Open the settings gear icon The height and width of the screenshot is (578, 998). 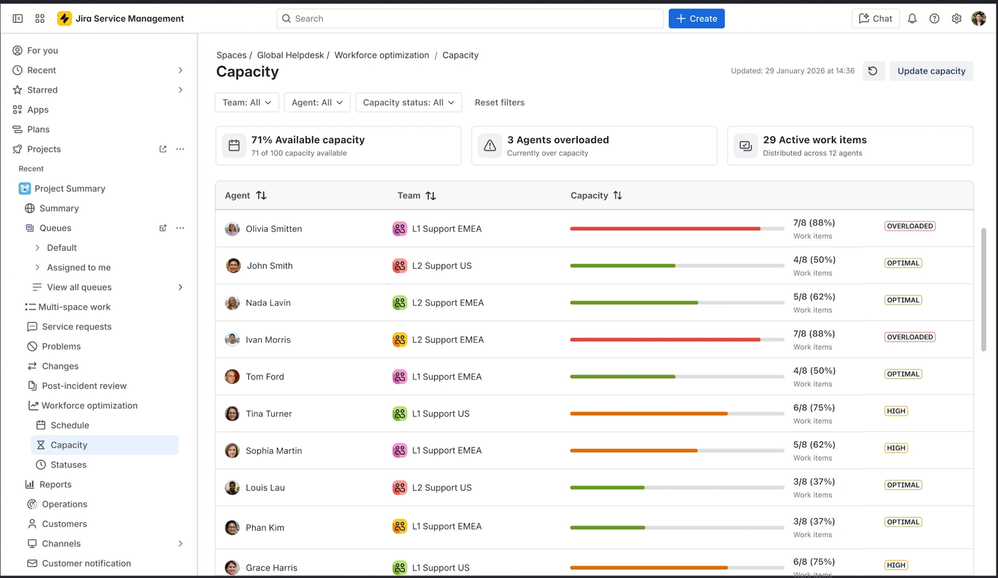[956, 18]
